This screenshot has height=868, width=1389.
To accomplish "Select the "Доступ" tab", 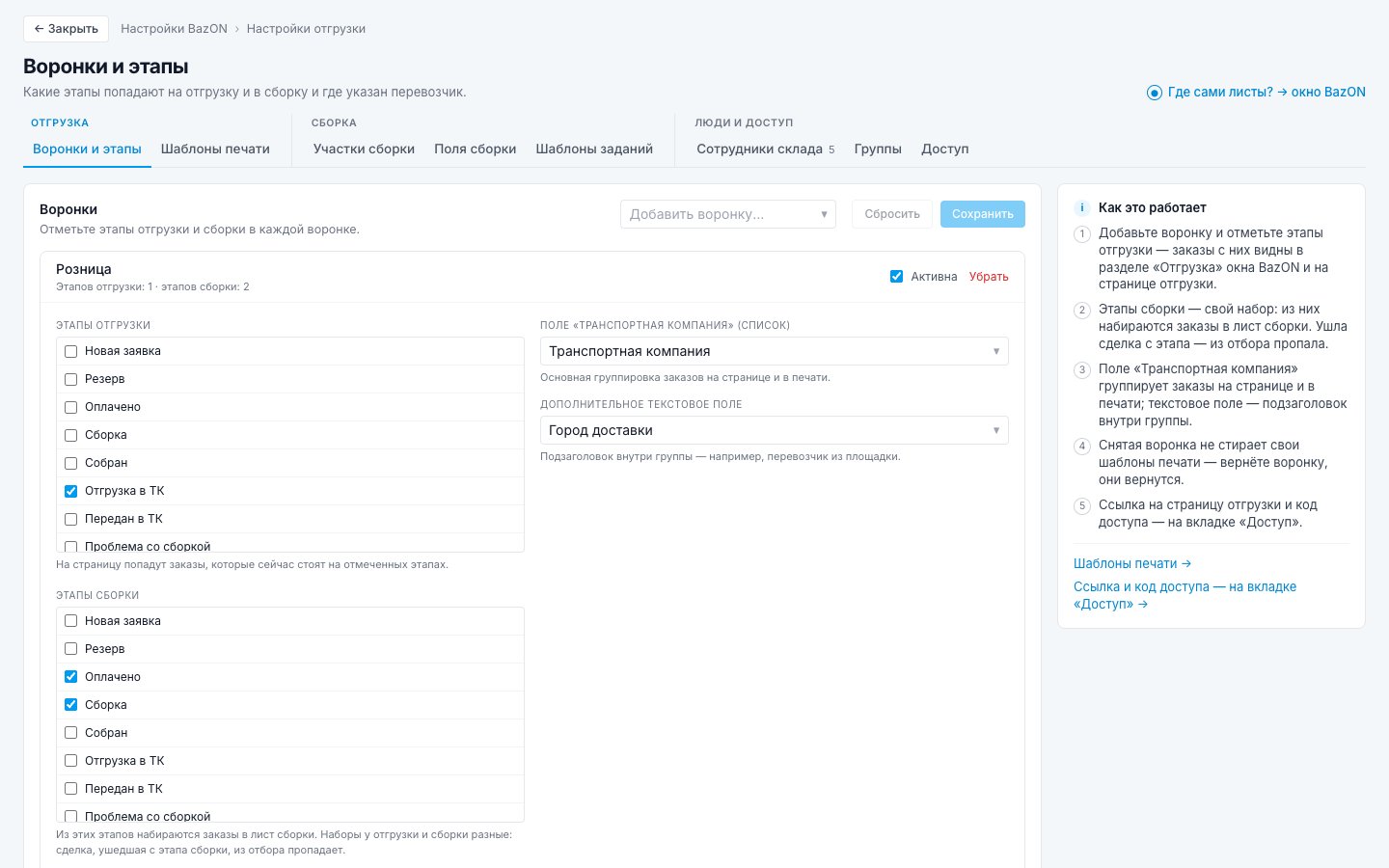I will [944, 149].
